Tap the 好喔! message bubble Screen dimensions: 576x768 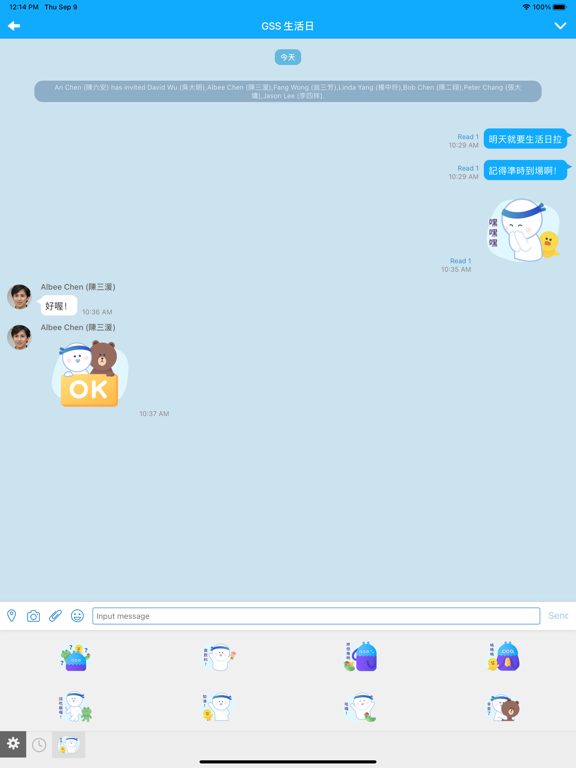pyautogui.click(x=58, y=306)
